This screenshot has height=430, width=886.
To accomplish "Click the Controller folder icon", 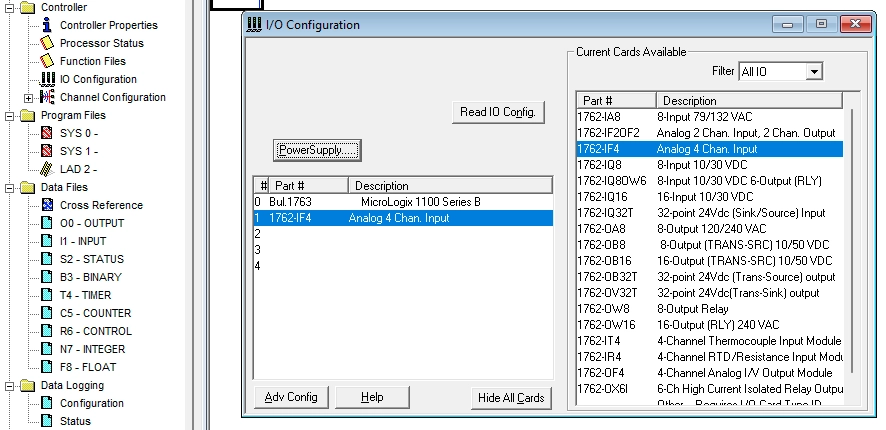I will [x=28, y=8].
